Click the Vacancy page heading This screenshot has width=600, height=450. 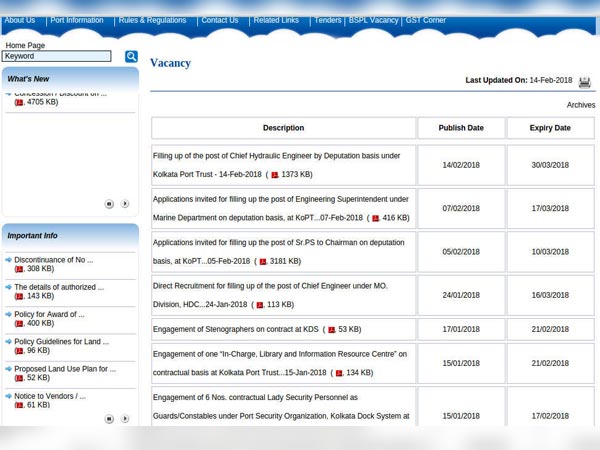[170, 63]
